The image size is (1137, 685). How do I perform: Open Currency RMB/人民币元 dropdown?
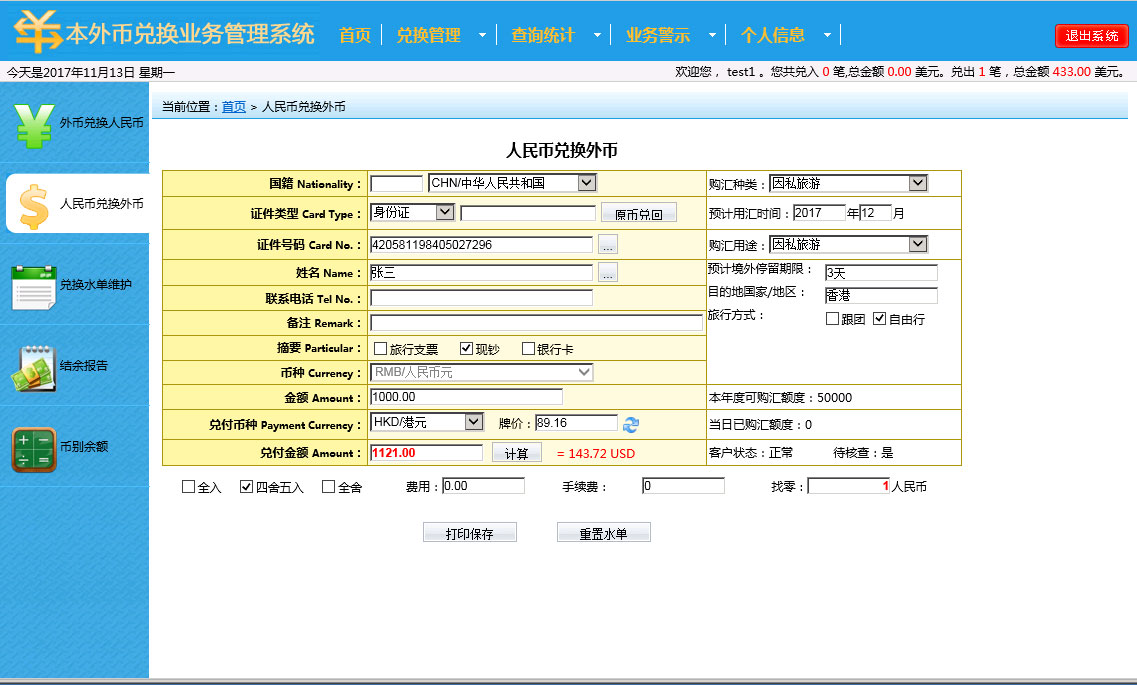481,373
